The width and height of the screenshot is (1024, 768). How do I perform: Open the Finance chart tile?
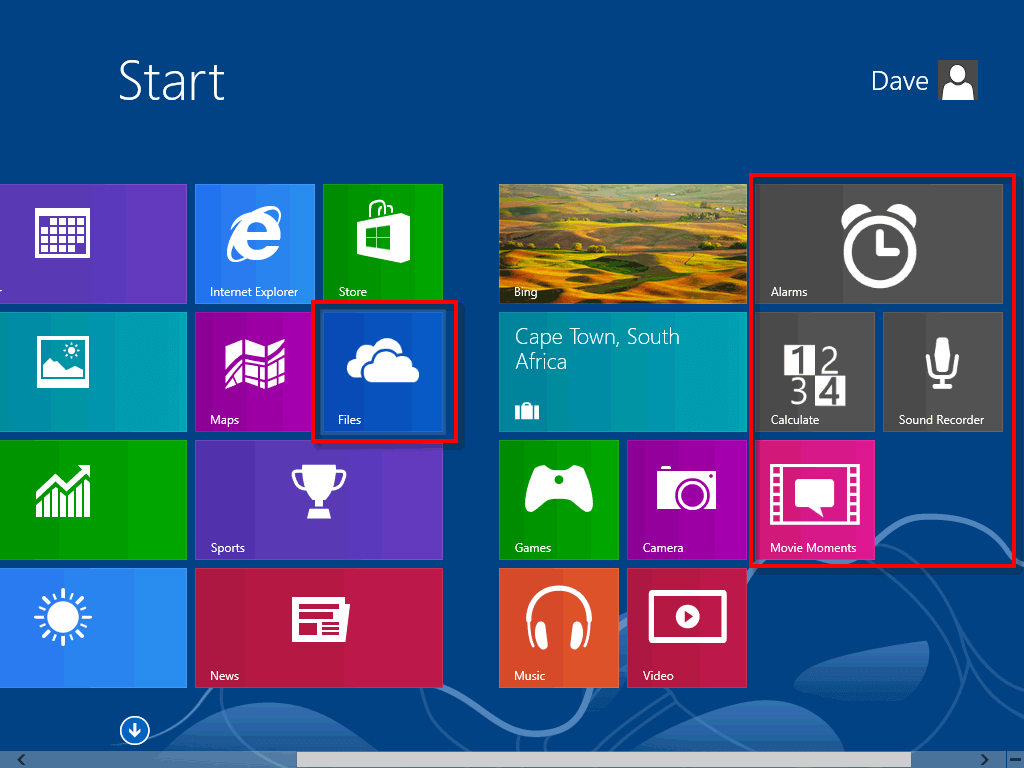pyautogui.click(x=93, y=500)
